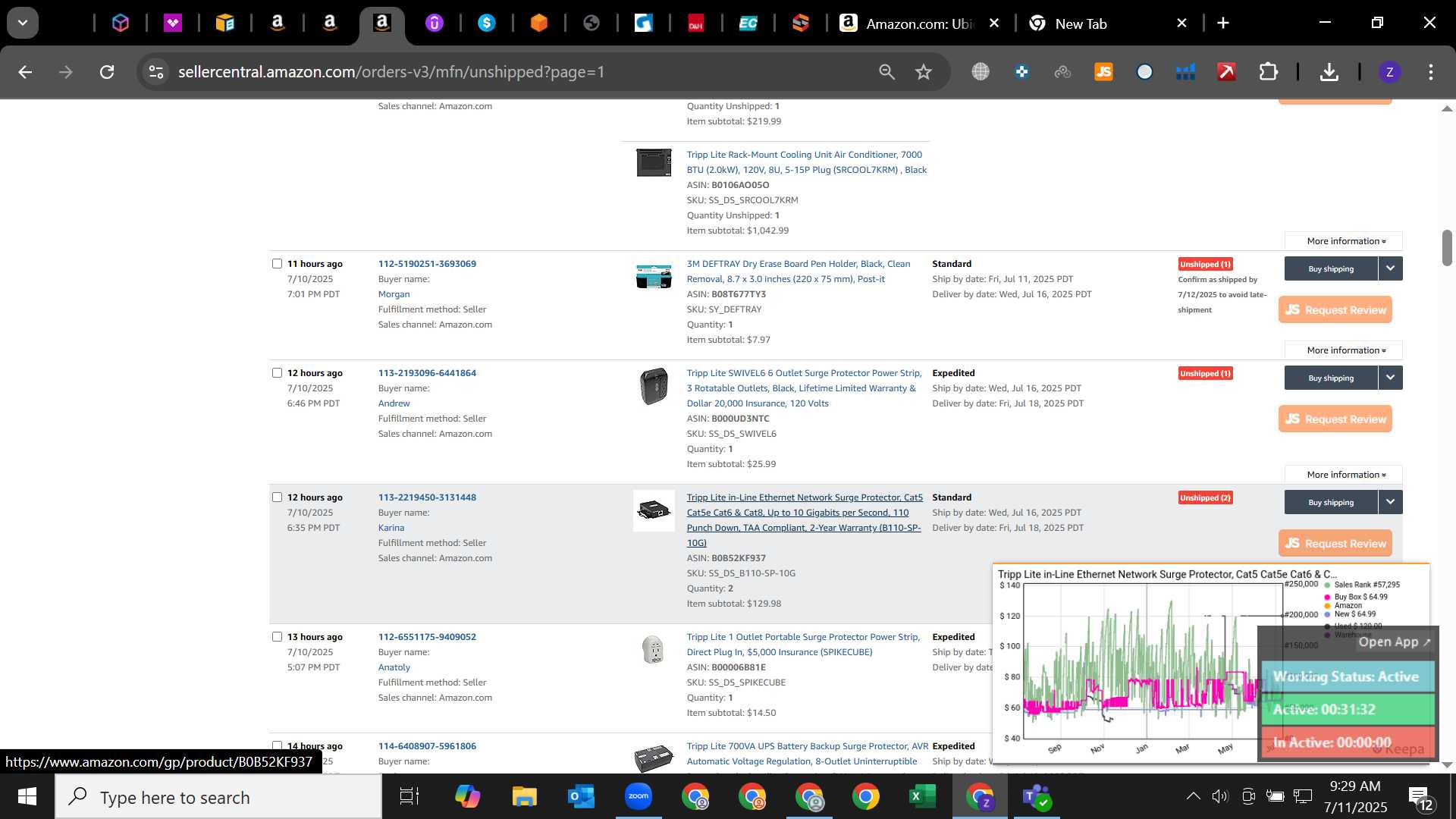Open Buy shipping dropdown arrow for Karina's order

point(1390,502)
